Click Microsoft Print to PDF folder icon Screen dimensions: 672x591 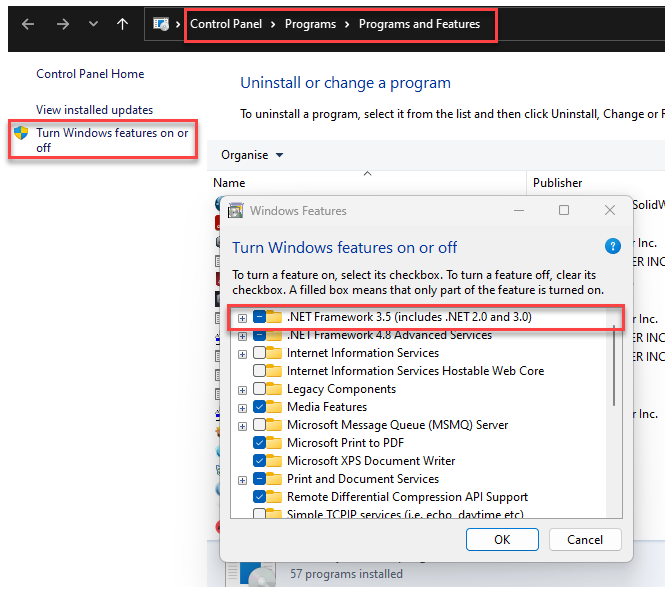274,443
